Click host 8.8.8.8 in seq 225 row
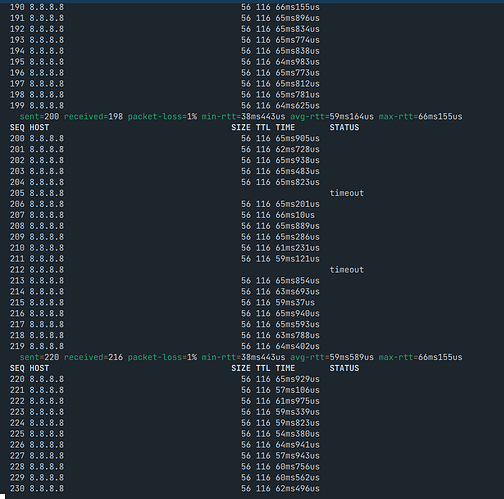This screenshot has width=504, height=499. click(47, 434)
